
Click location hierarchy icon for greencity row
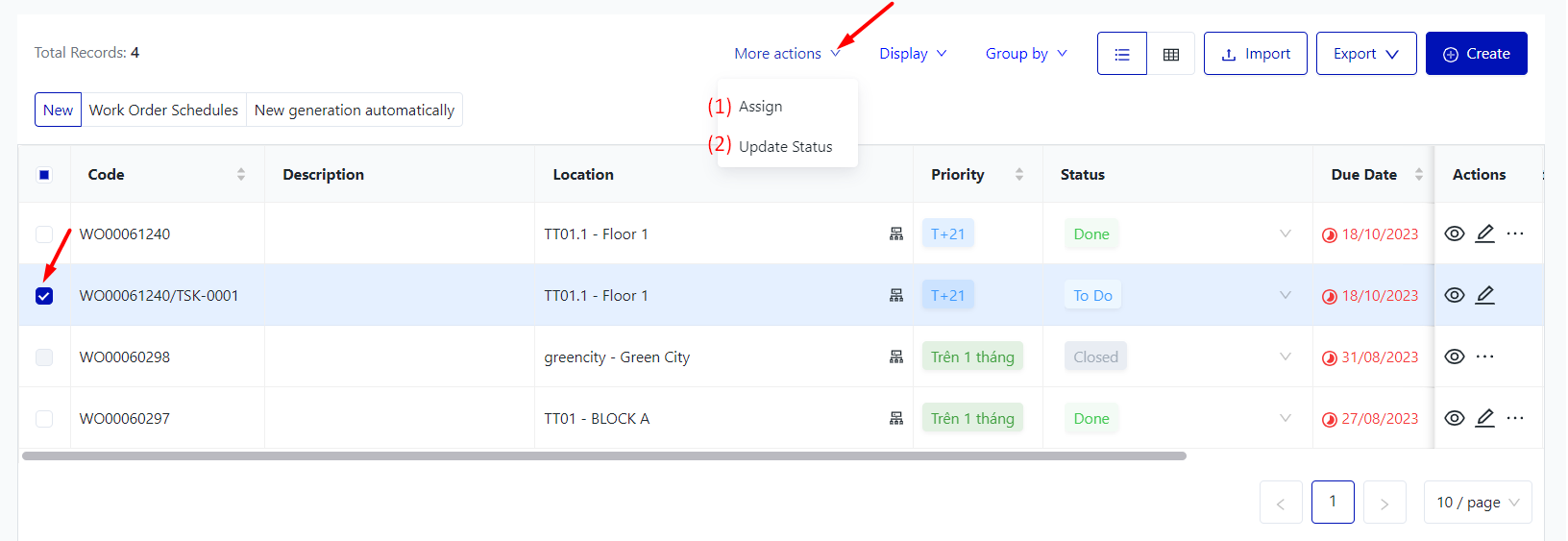895,357
